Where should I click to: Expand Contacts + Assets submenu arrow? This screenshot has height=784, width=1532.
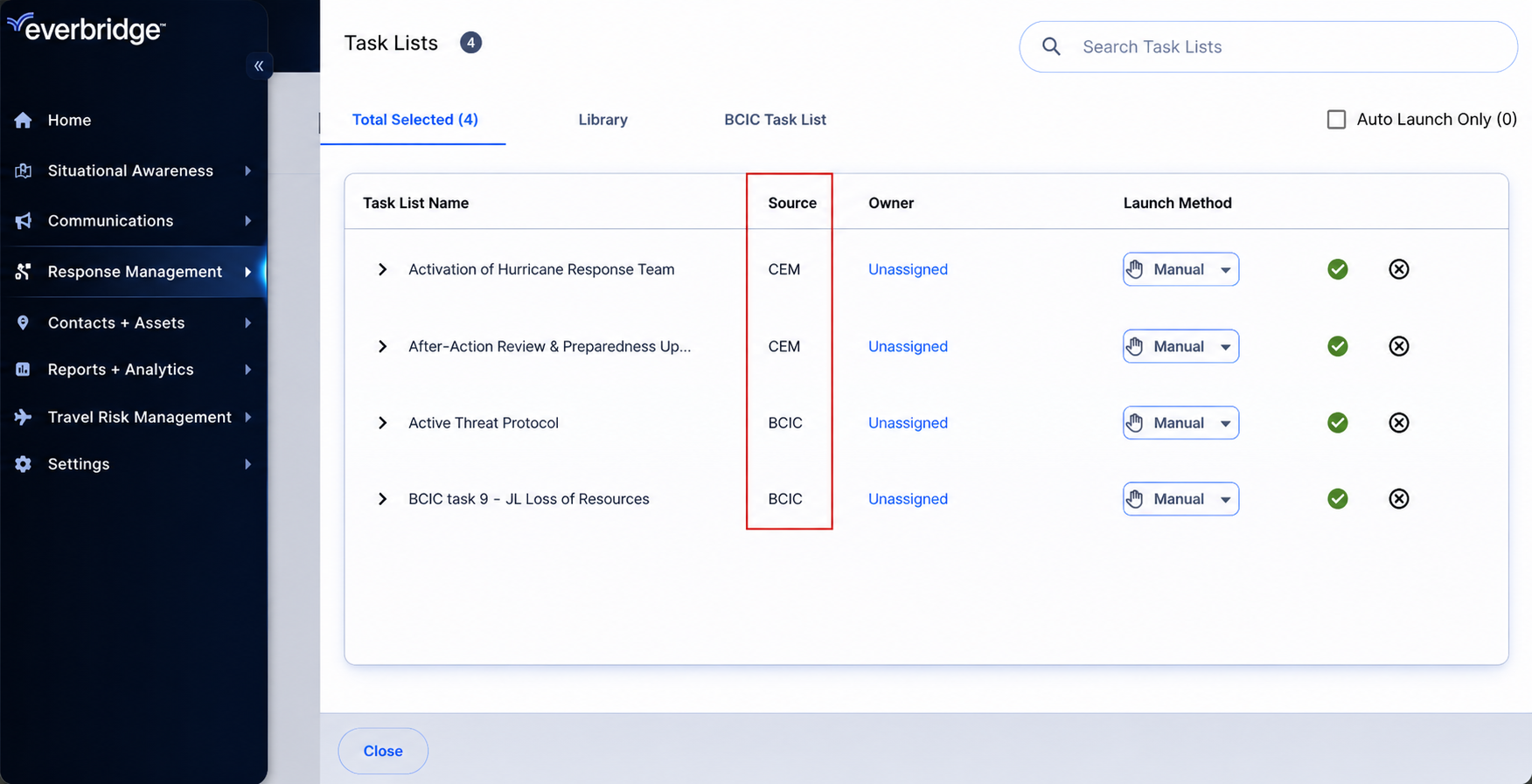coord(248,323)
